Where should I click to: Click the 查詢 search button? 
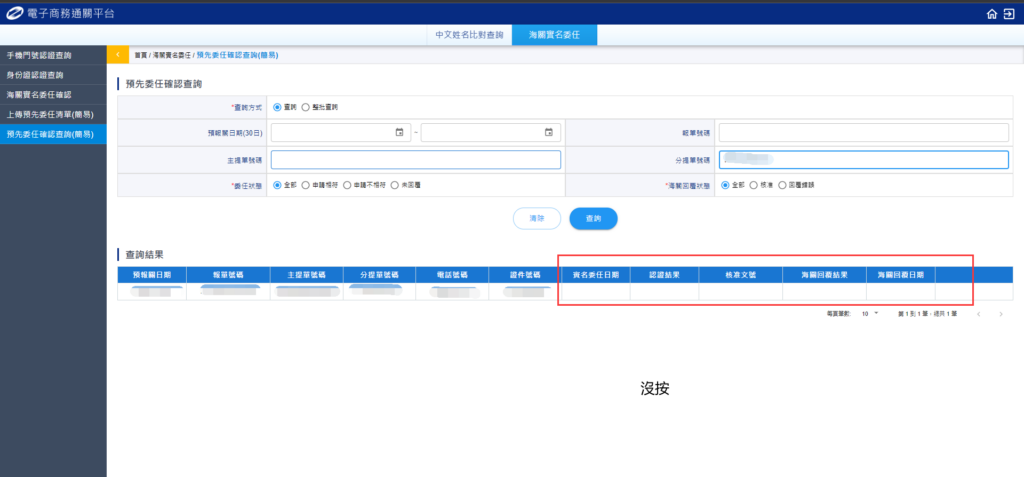[x=593, y=218]
